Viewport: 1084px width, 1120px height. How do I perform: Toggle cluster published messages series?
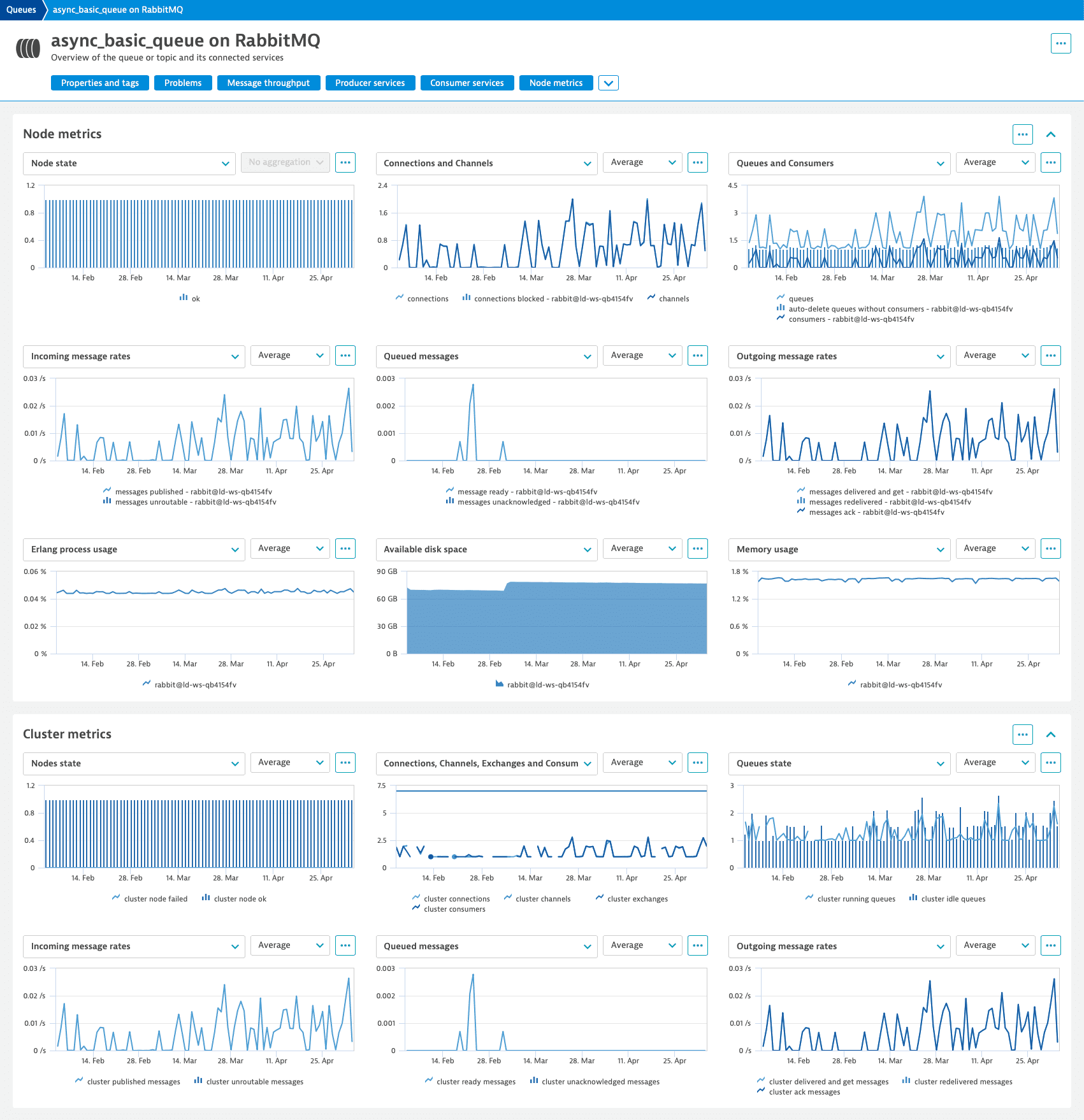pos(127,1081)
